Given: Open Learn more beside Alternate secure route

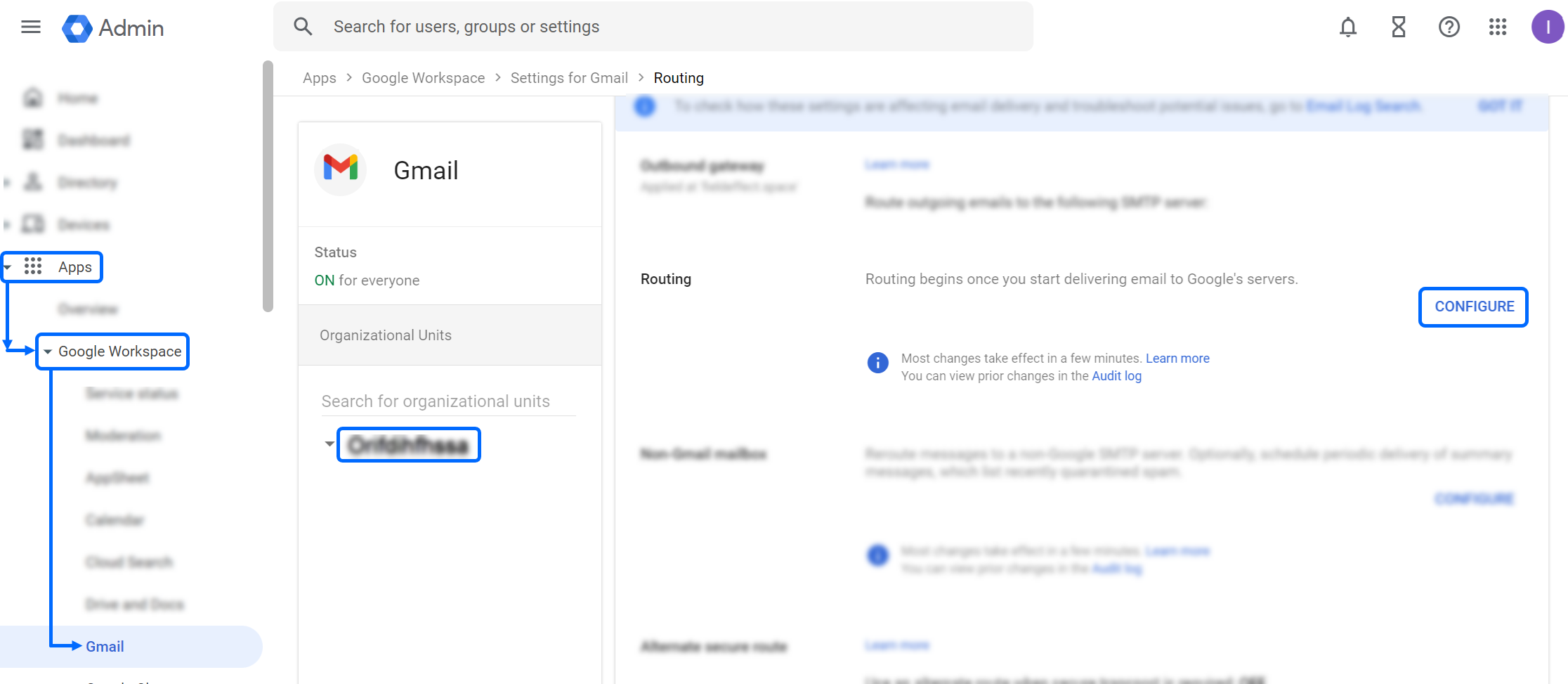Looking at the screenshot, I should [896, 645].
